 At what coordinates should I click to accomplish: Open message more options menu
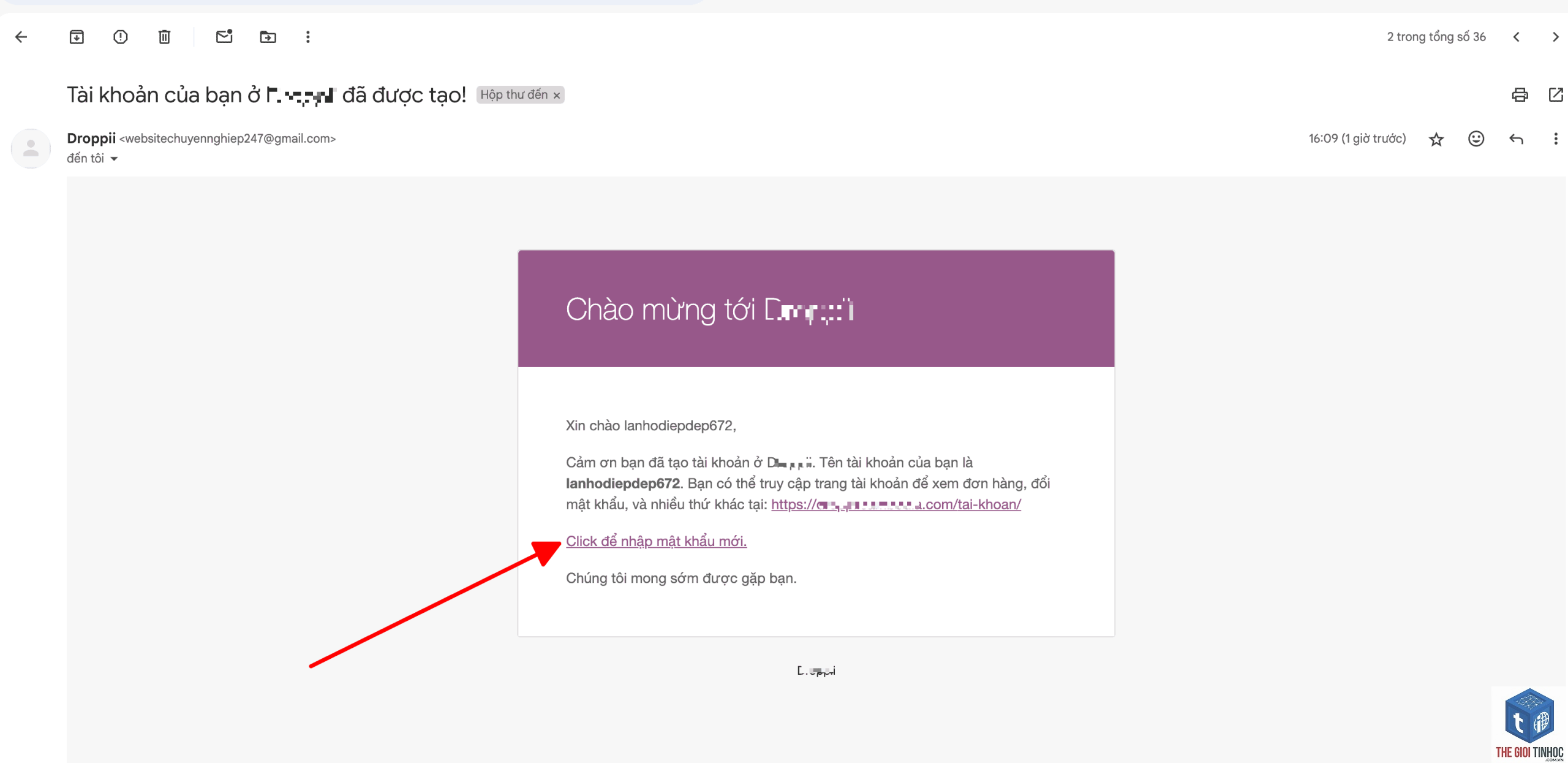click(1556, 139)
